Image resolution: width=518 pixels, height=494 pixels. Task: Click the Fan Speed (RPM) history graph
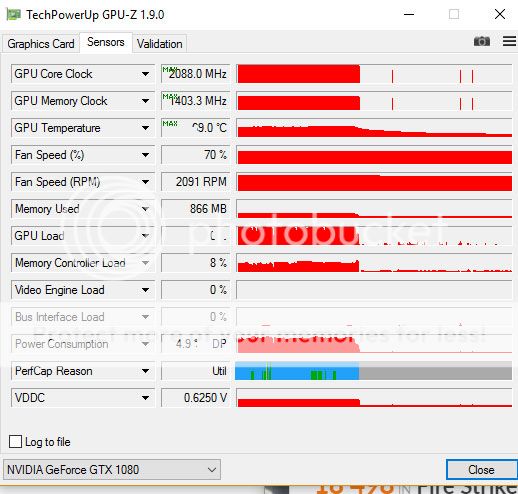pos(374,182)
